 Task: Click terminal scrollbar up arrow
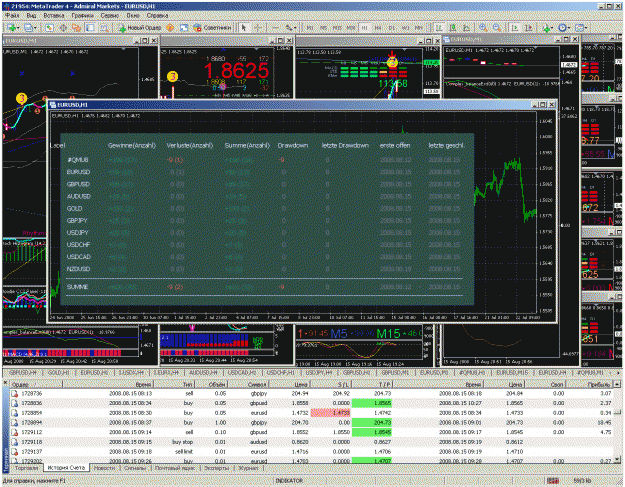[x=617, y=385]
